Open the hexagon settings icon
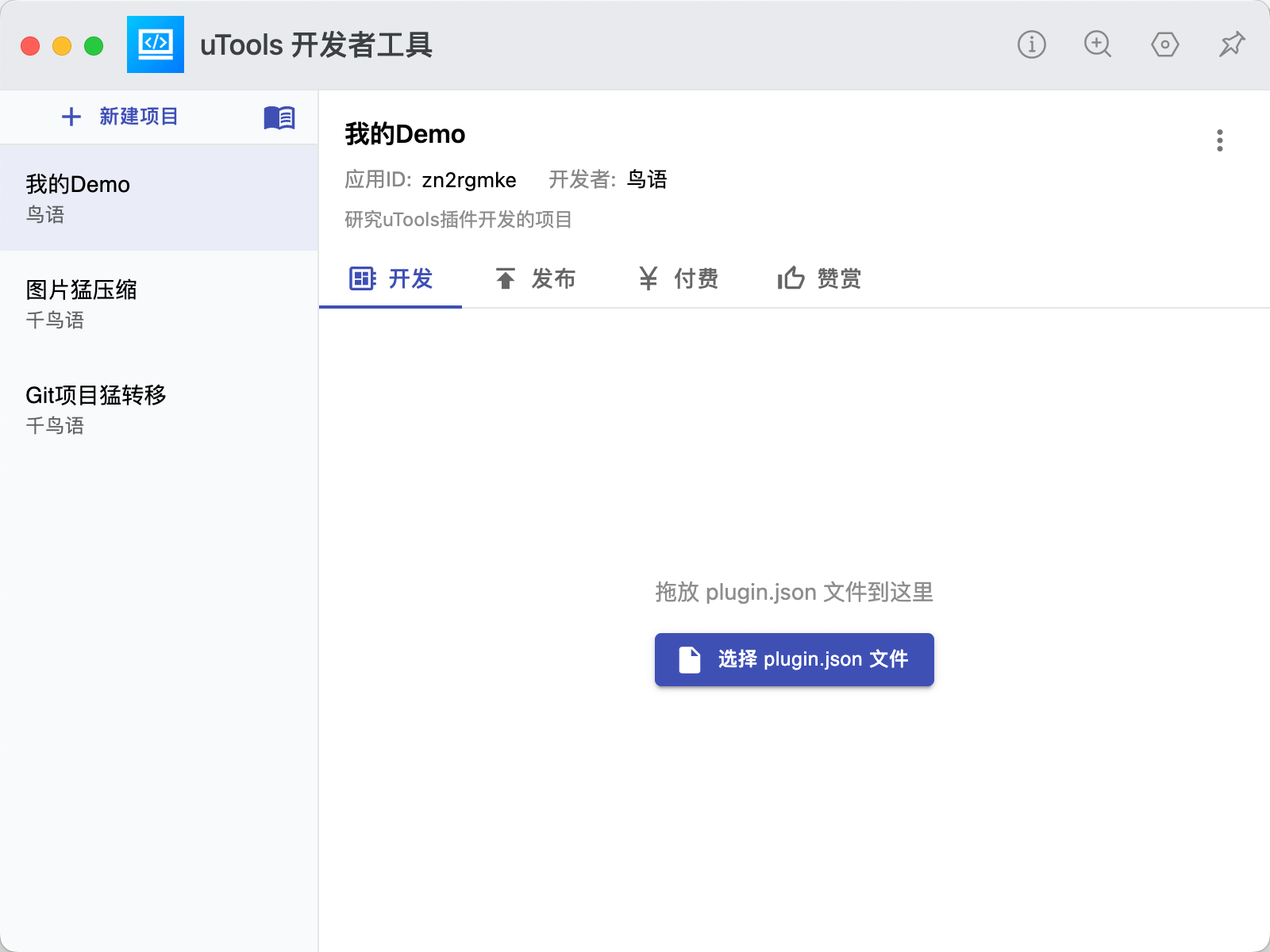The image size is (1270, 952). (1164, 44)
